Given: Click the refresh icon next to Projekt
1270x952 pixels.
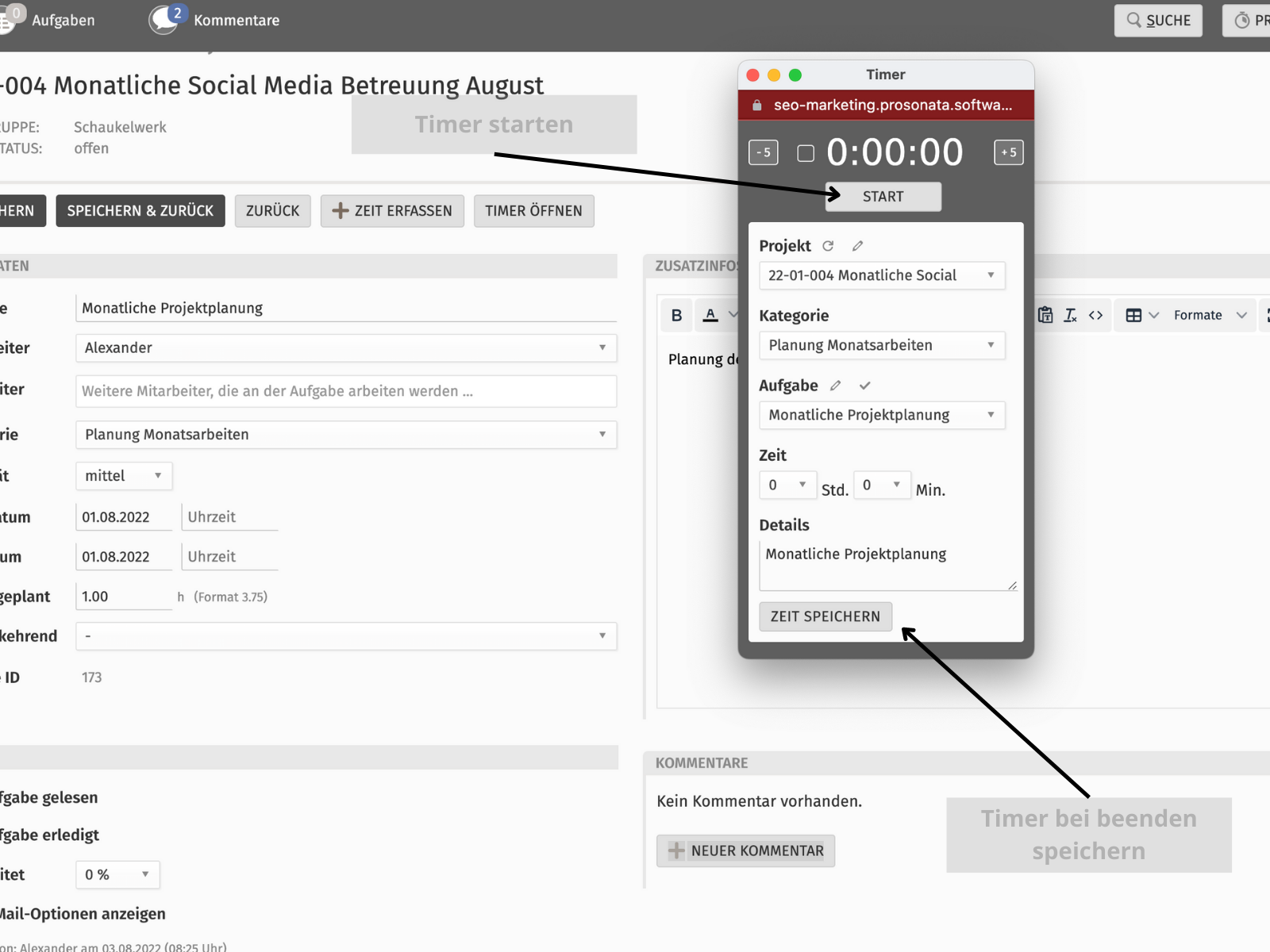Looking at the screenshot, I should (x=828, y=246).
